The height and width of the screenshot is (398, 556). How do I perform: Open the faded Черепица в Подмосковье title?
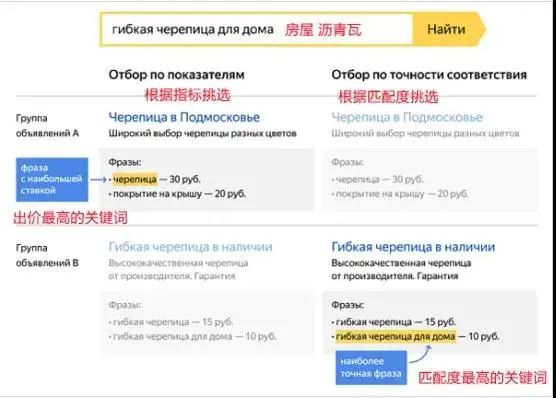407,117
